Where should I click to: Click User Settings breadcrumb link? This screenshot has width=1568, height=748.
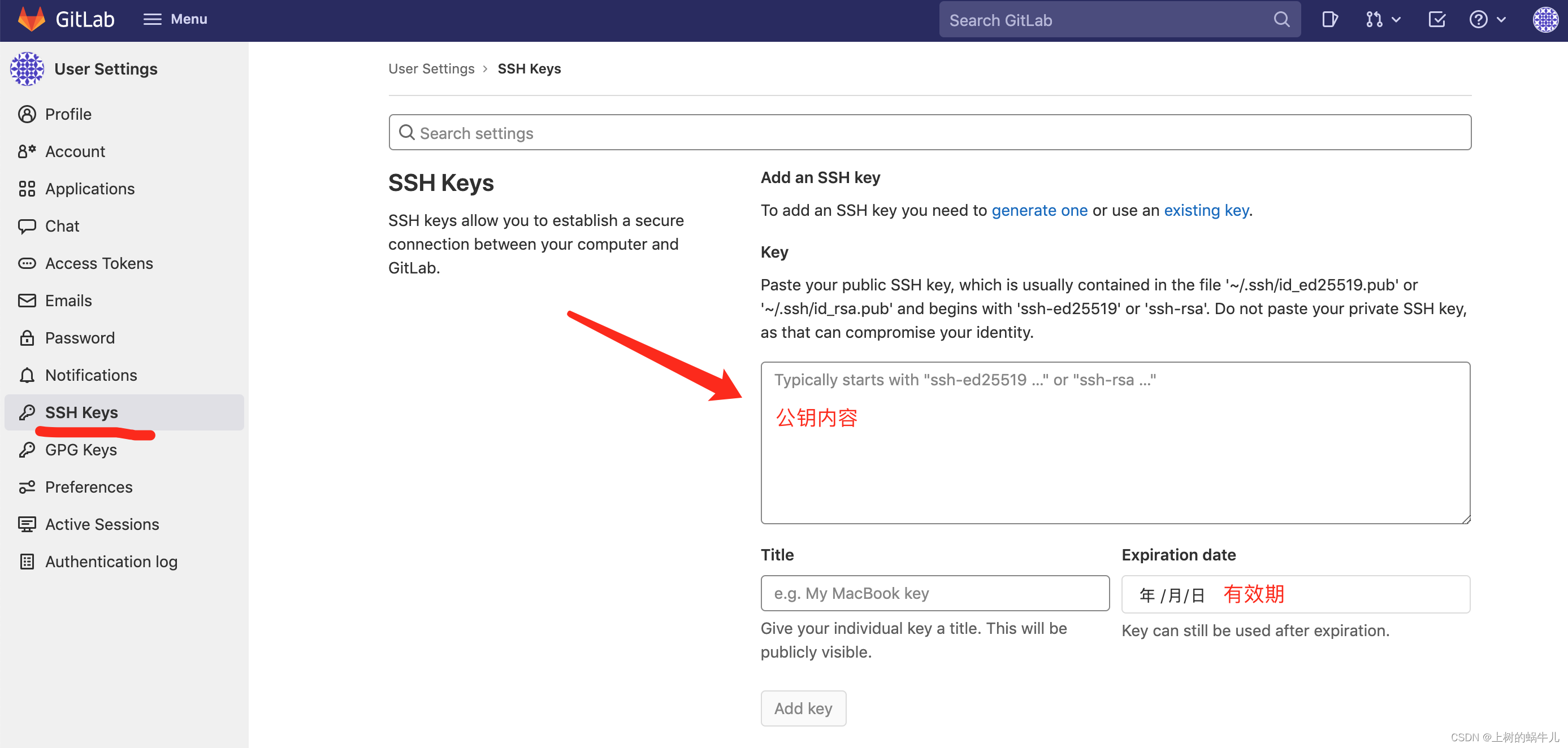click(431, 69)
